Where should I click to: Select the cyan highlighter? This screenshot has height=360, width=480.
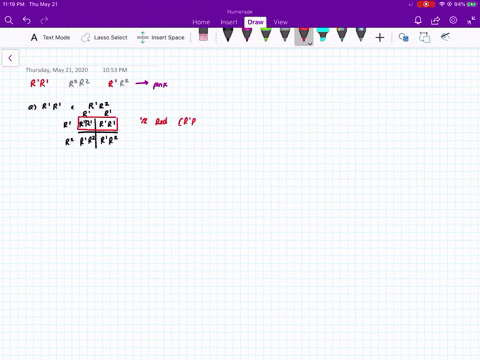tap(323, 35)
